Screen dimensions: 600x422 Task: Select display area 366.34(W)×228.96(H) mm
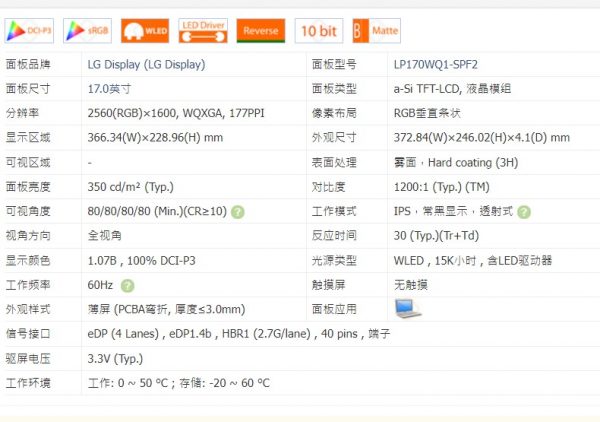pyautogui.click(x=155, y=138)
